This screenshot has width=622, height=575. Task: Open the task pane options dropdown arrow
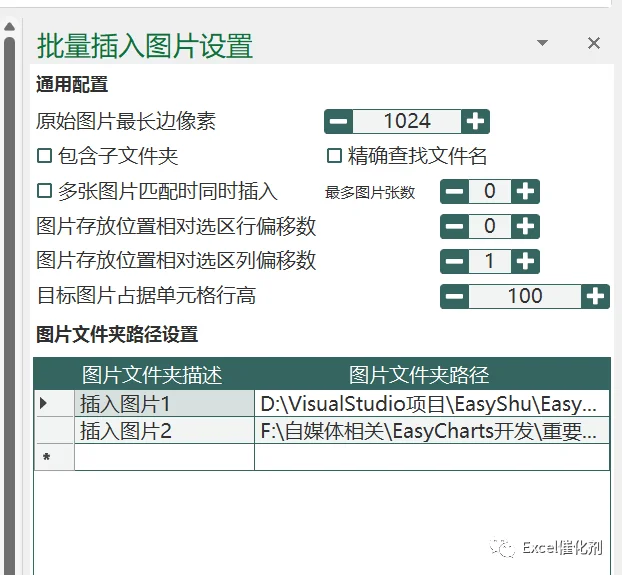coord(542,42)
